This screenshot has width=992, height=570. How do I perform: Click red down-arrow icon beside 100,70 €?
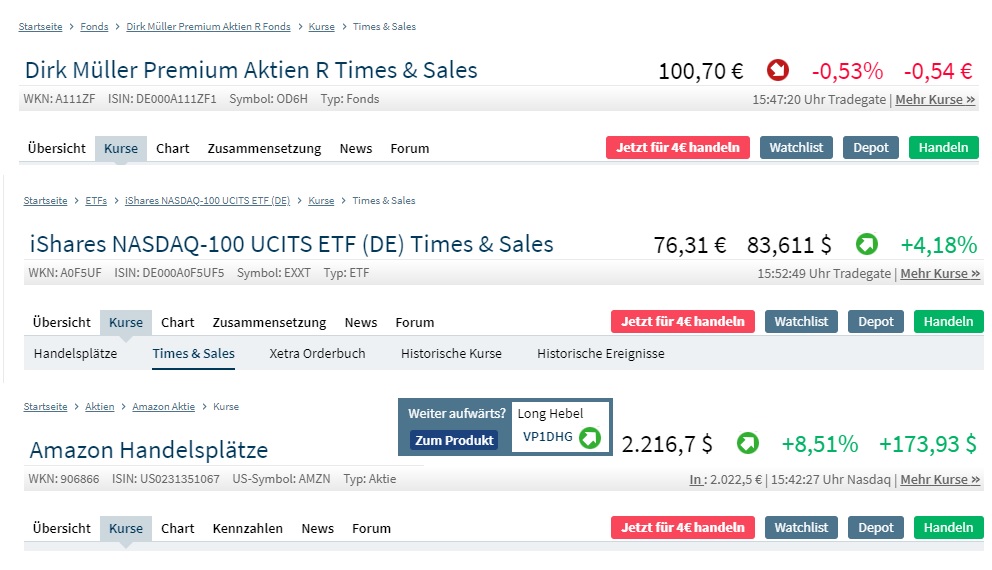click(x=777, y=71)
